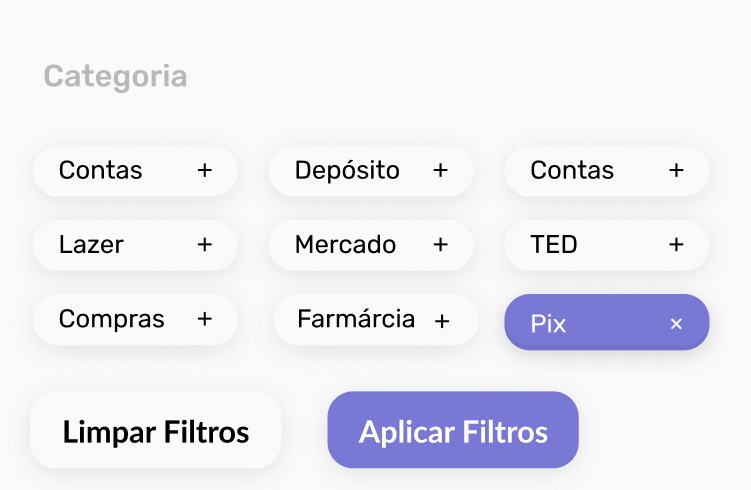This screenshot has width=751, height=490.
Task: Add Farmárcia using its plus icon
Action: (442, 321)
